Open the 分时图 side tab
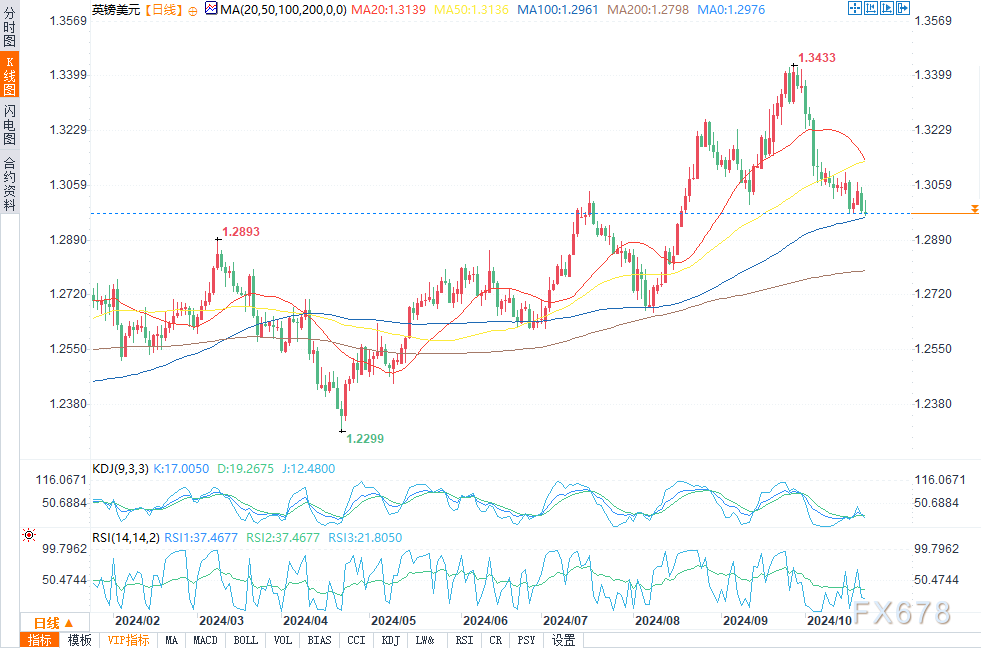The height and width of the screenshot is (648, 981). [x=9, y=26]
